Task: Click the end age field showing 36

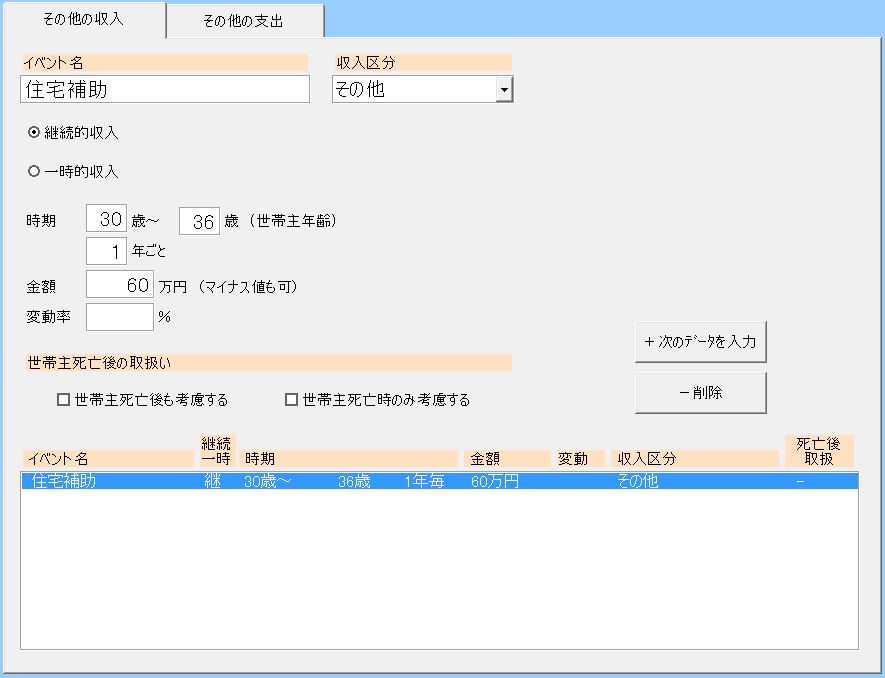Action: [199, 222]
